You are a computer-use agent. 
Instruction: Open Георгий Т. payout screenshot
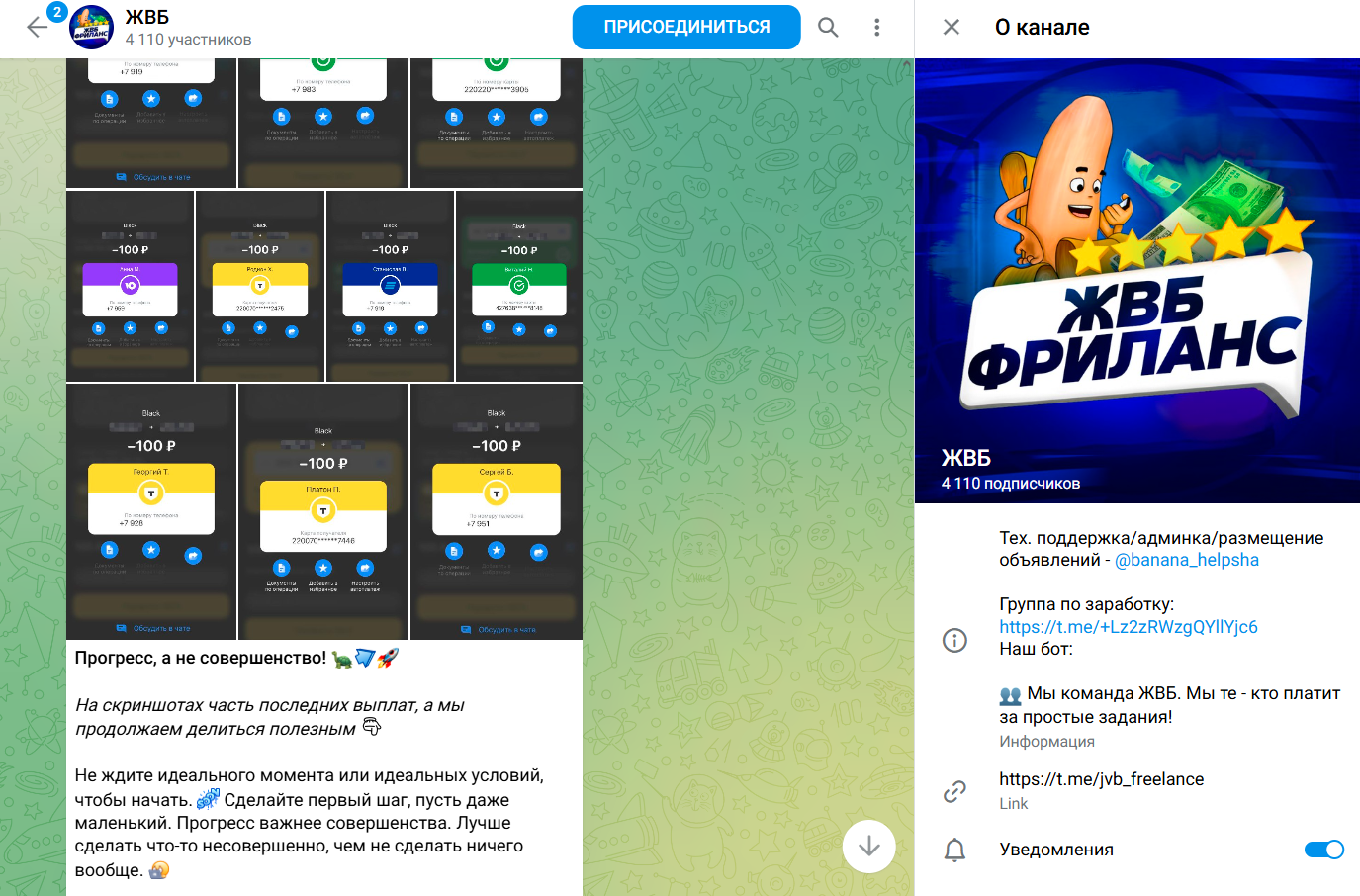151,511
